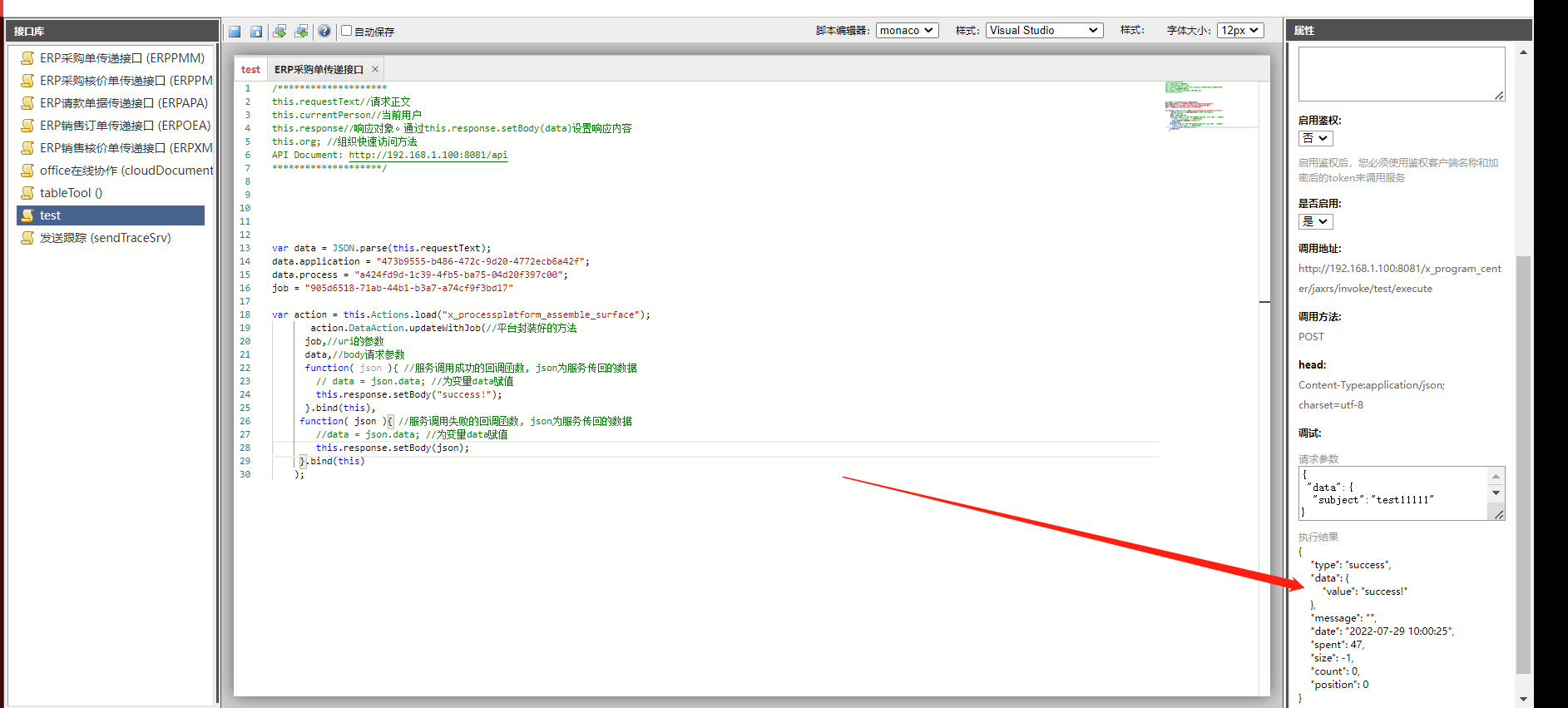Viewport: 1568px width, 708px height.
Task: Click the properties panel scroll-down arrow
Action: (1523, 699)
